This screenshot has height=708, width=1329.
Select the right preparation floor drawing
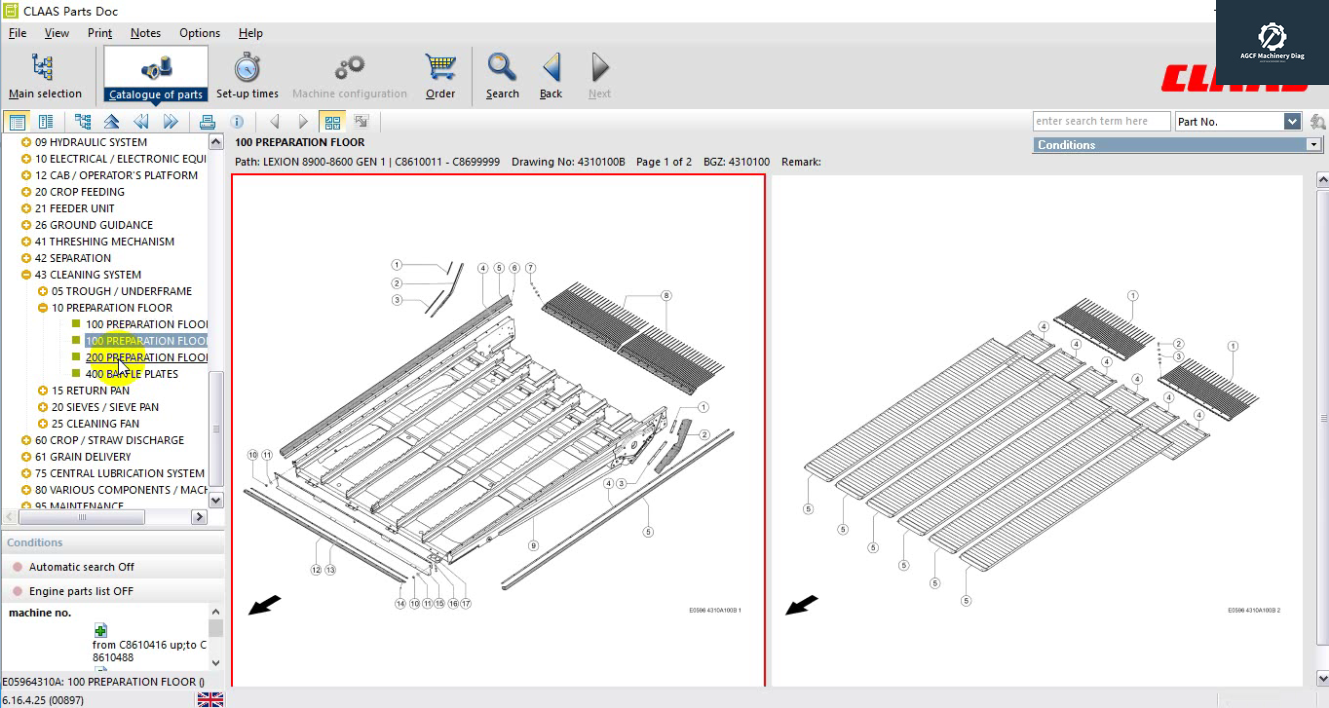click(x=1037, y=430)
